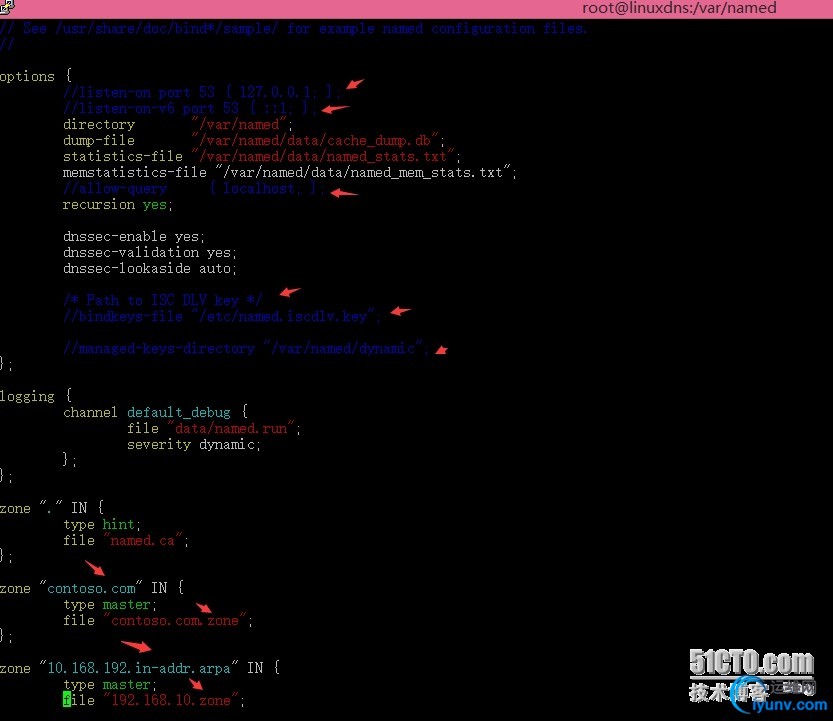Click 'type master' under the in-addr.arpa zone
The image size is (833, 721).
110,684
